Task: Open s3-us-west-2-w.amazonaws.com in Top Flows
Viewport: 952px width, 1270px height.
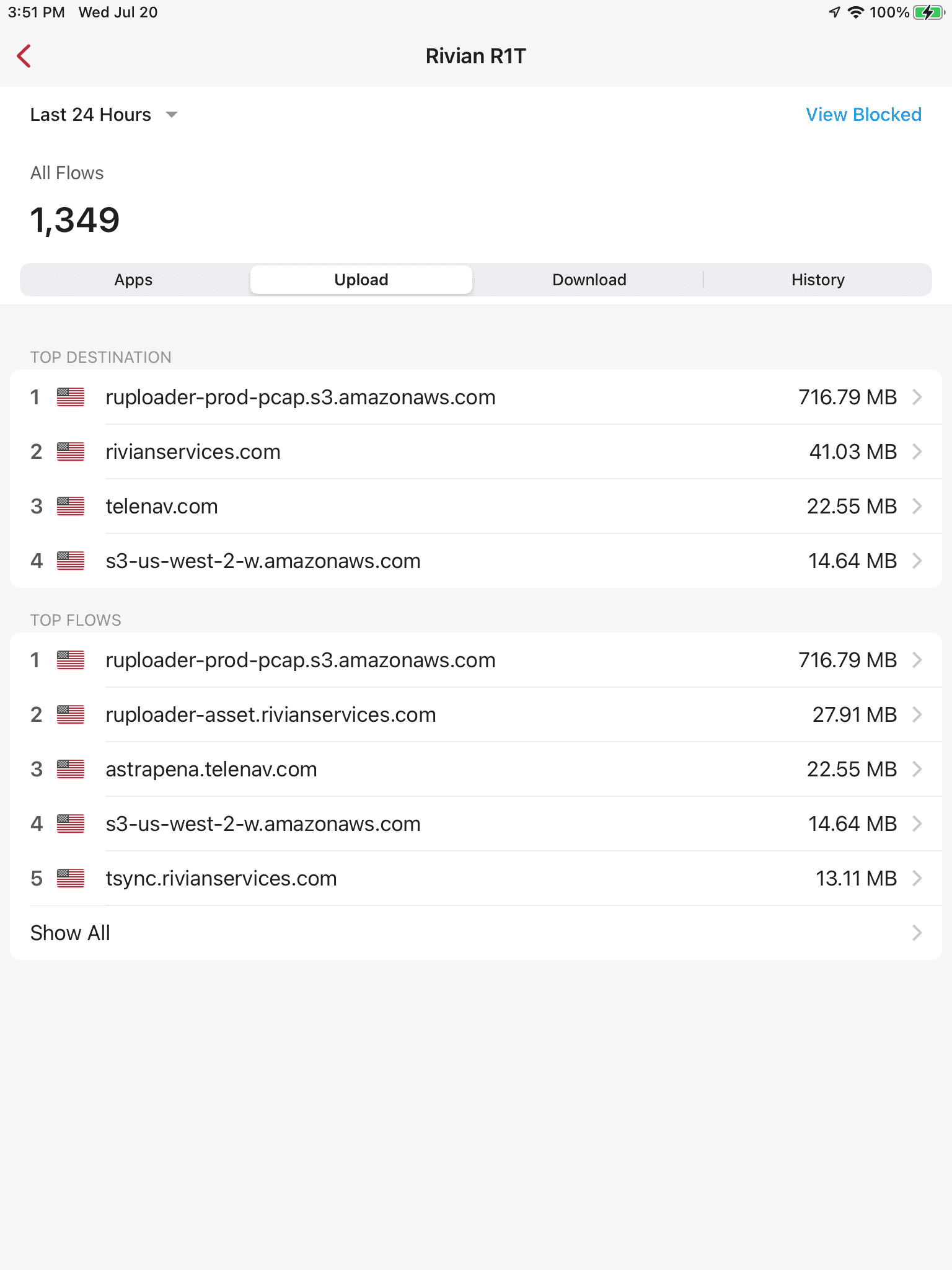Action: (476, 824)
